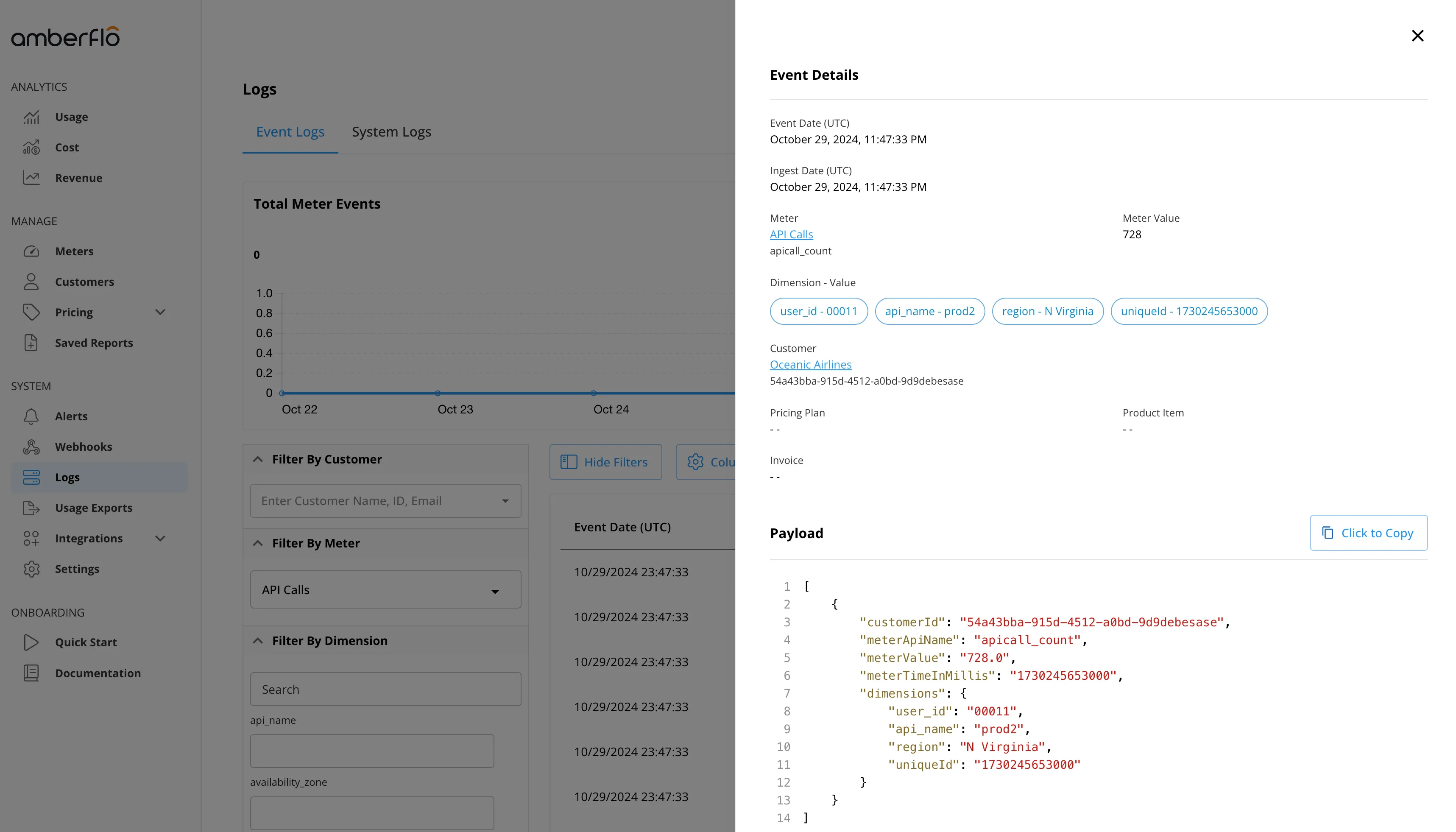Click the Click to Copy payload button
1456x832 pixels.
point(1369,533)
